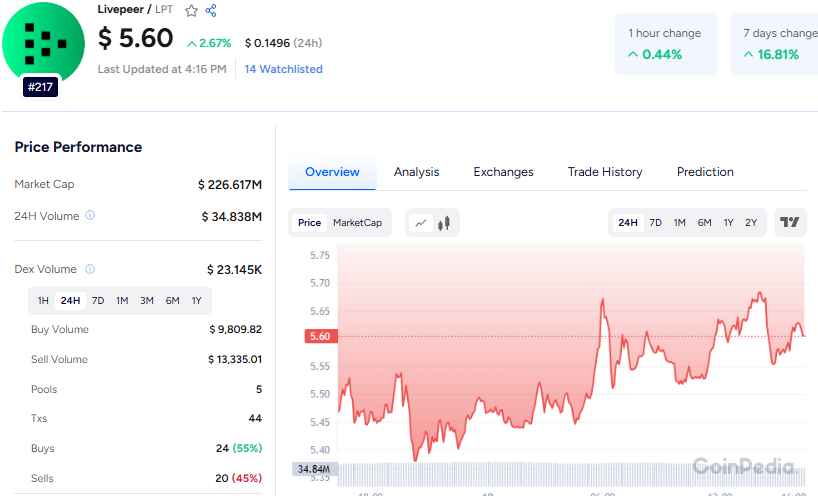This screenshot has height=496, width=818.
Task: Select 1H Dex Volume period
Action: (x=43, y=301)
